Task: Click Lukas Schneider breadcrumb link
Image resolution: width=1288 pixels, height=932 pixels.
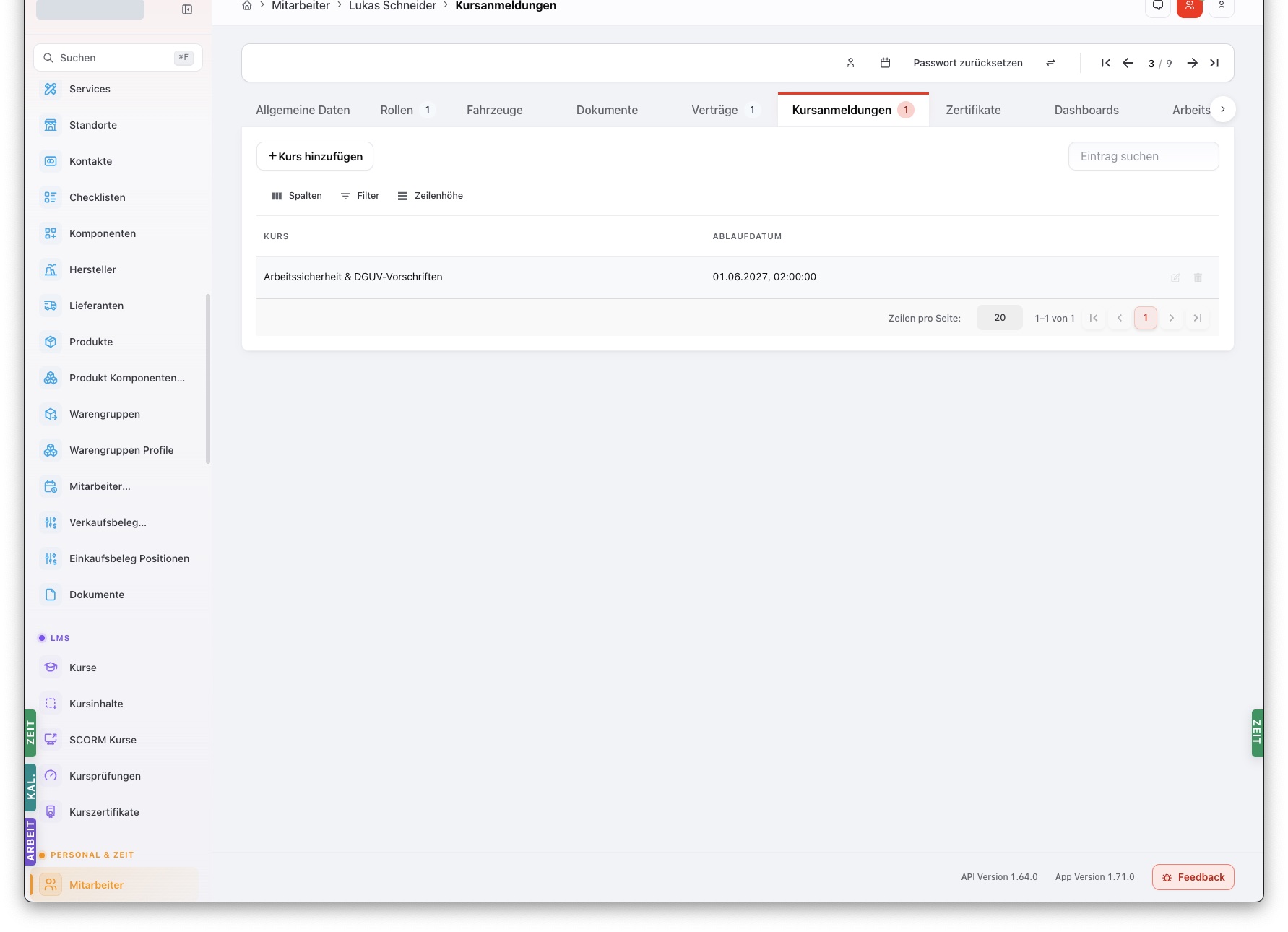Action: [x=392, y=6]
